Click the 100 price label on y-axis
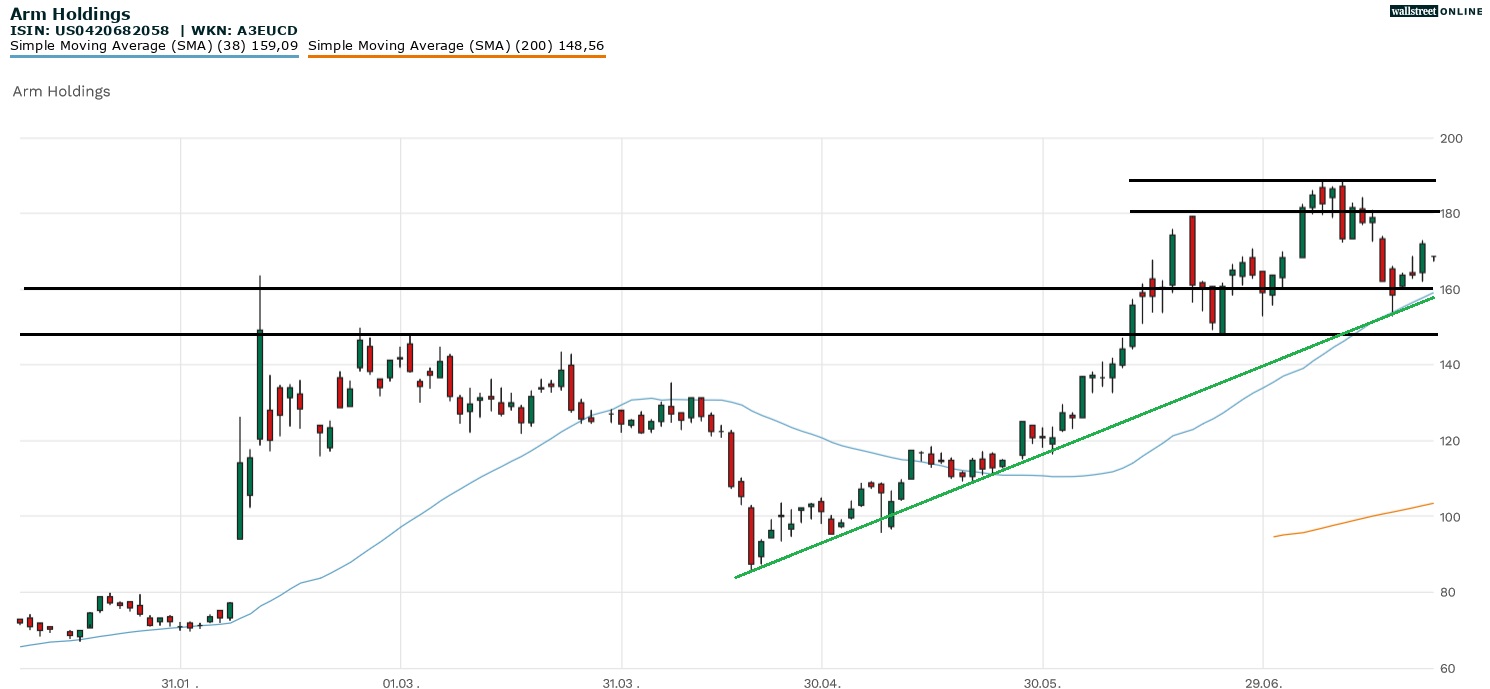The image size is (1490, 689). [x=1452, y=517]
